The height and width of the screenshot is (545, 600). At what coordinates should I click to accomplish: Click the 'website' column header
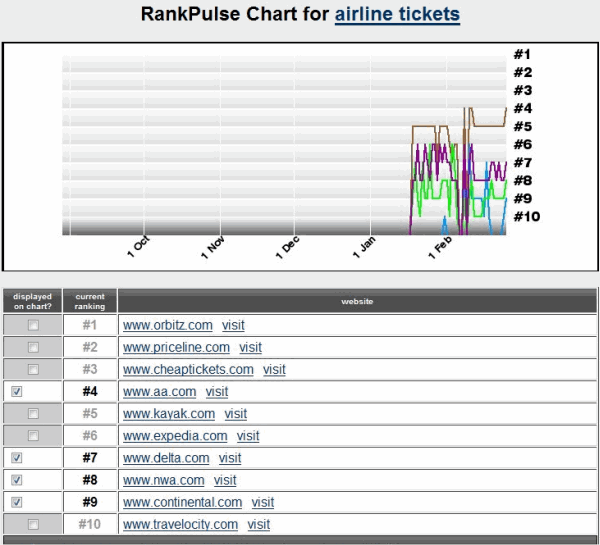click(357, 301)
